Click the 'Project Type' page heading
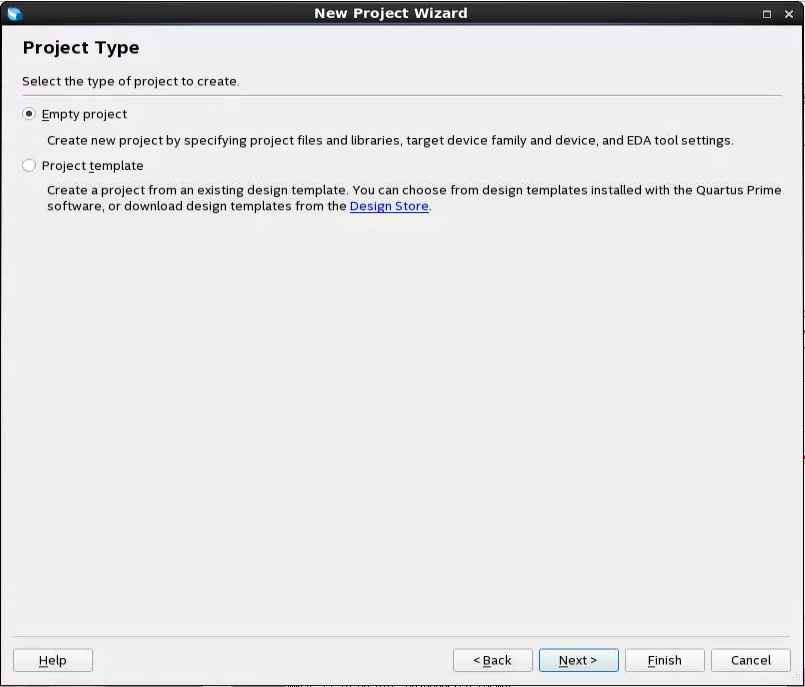 tap(81, 48)
